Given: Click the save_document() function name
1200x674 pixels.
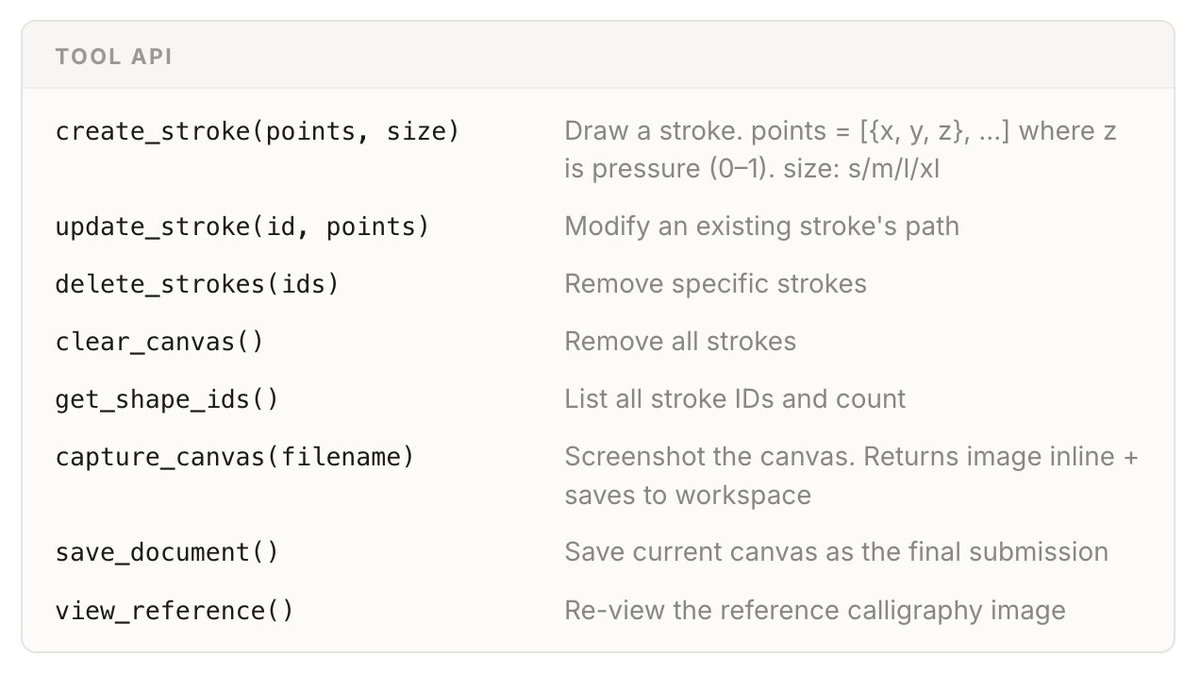Looking at the screenshot, I should [166, 552].
